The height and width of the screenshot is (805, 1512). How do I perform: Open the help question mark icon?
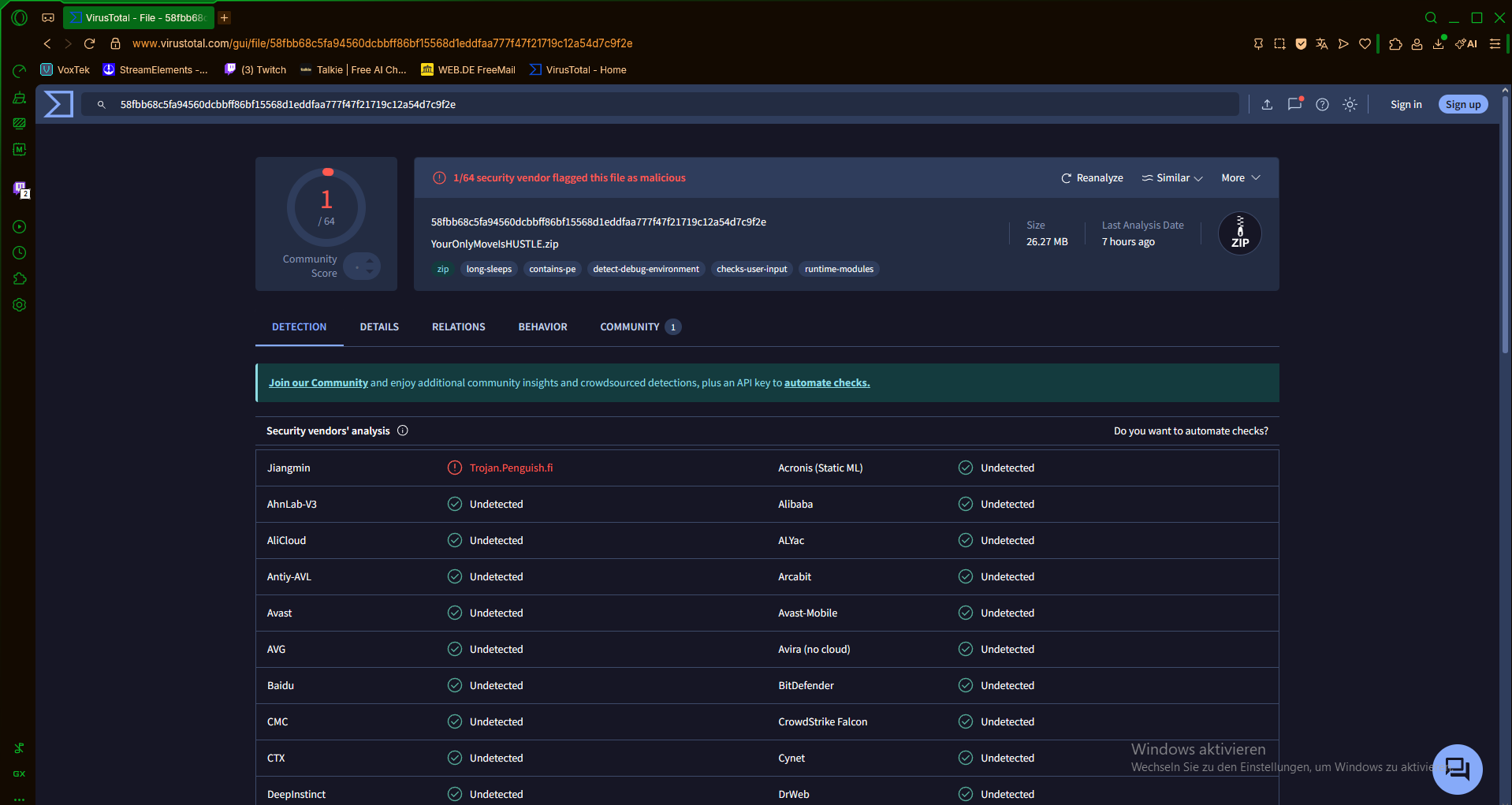1322,104
